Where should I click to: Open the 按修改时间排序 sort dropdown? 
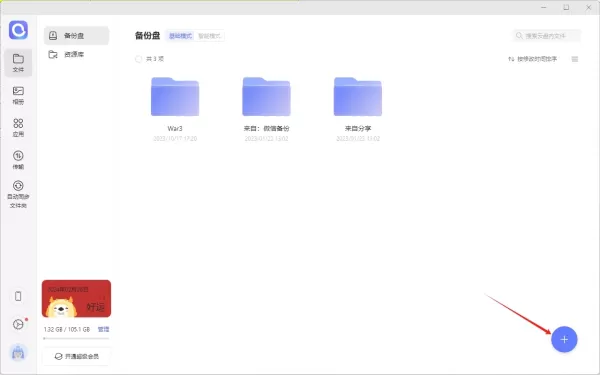[x=532, y=59]
